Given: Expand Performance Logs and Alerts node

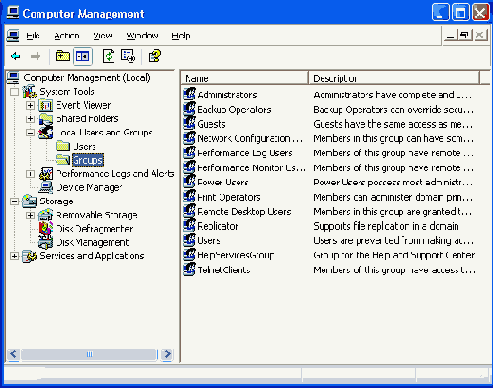Looking at the screenshot, I should (x=30, y=174).
